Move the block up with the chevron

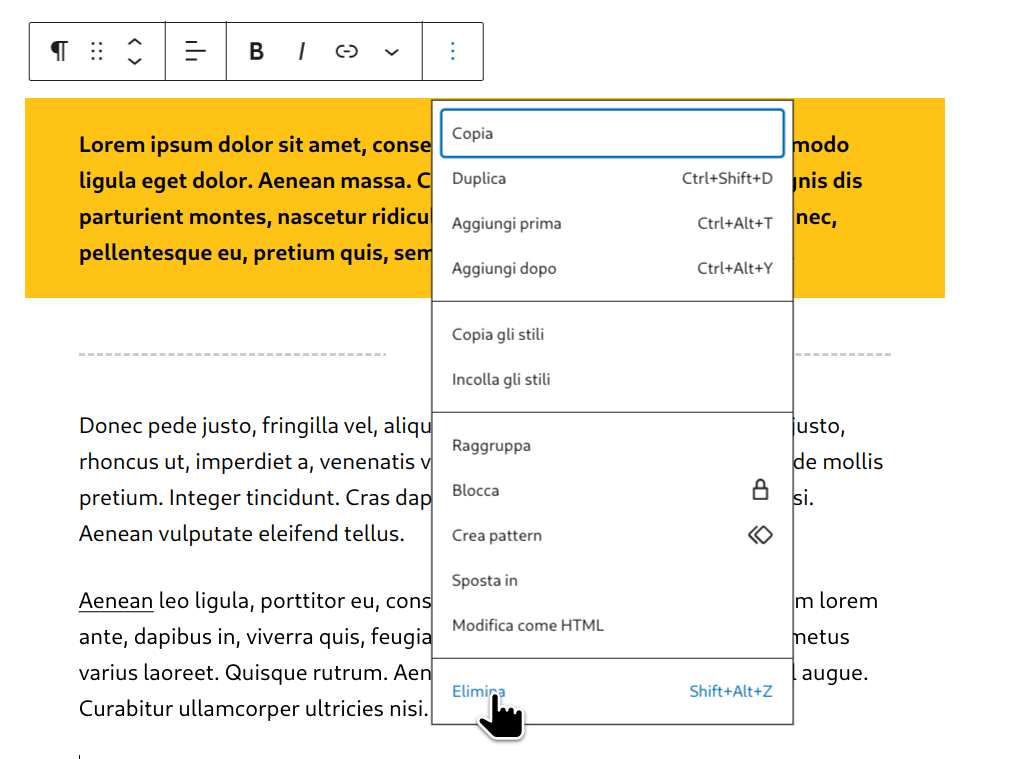[x=135, y=42]
